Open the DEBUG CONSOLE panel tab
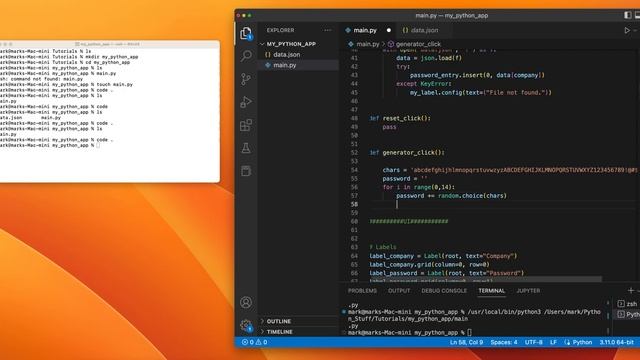 tap(444, 291)
